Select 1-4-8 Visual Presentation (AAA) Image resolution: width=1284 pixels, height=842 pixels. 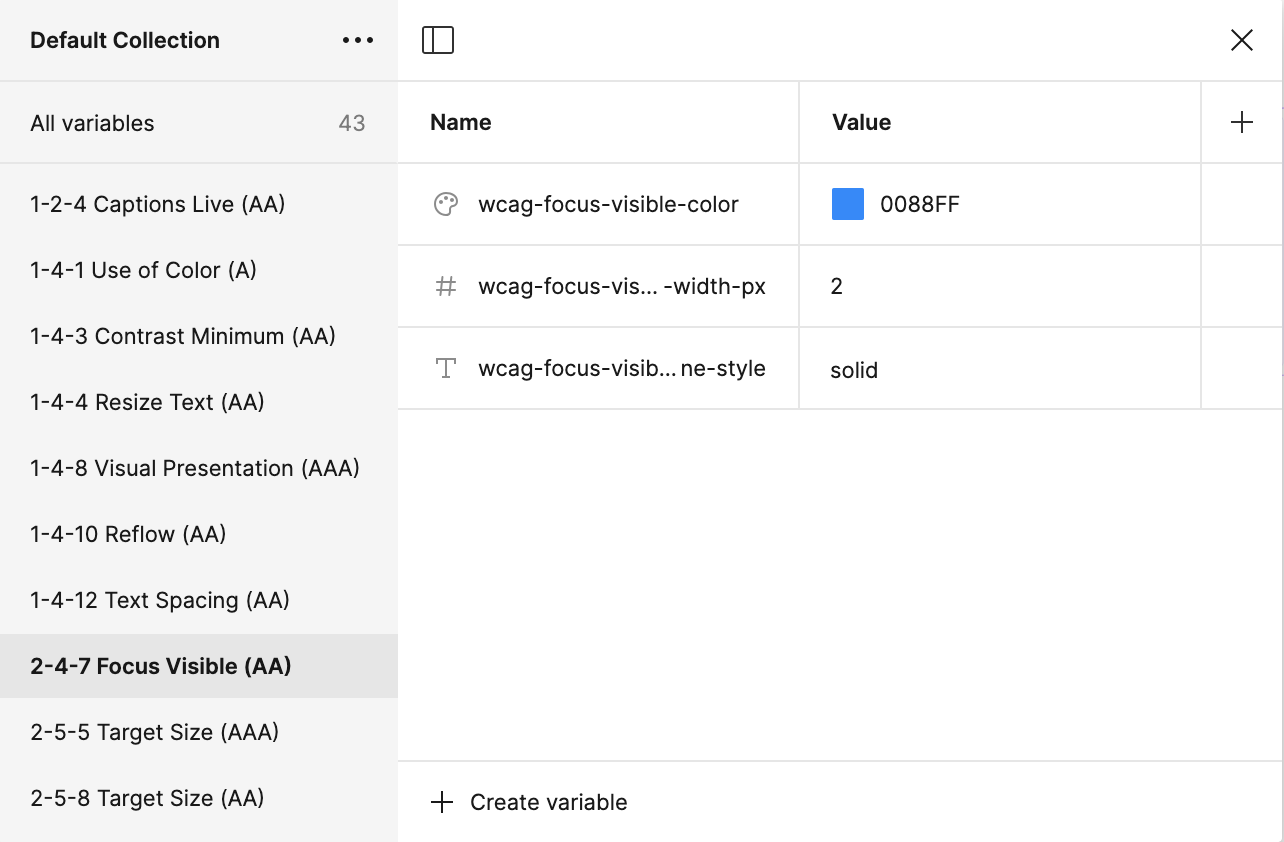(x=195, y=468)
